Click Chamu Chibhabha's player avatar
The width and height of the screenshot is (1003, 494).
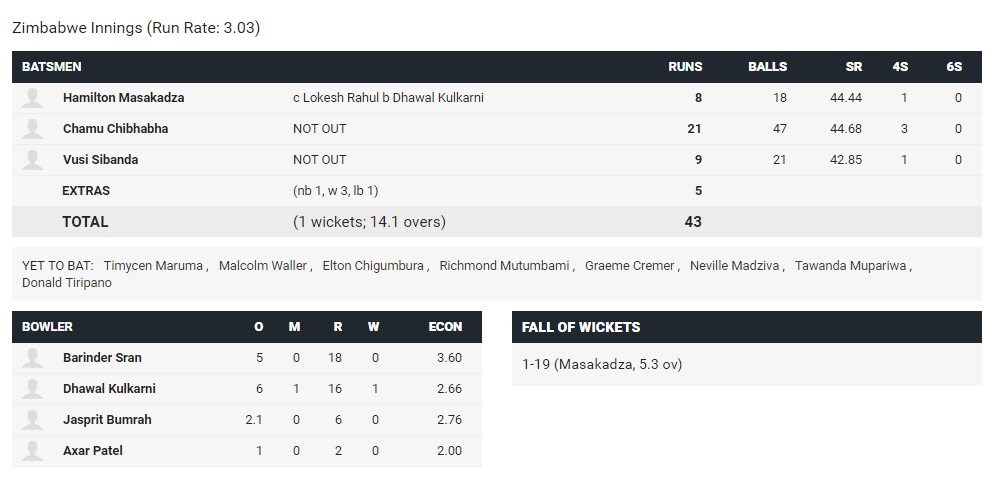[33, 129]
